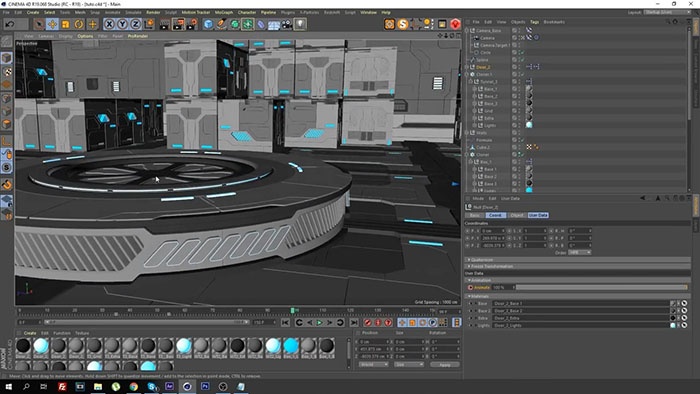Toggle Formula enable checkmark

(521, 140)
